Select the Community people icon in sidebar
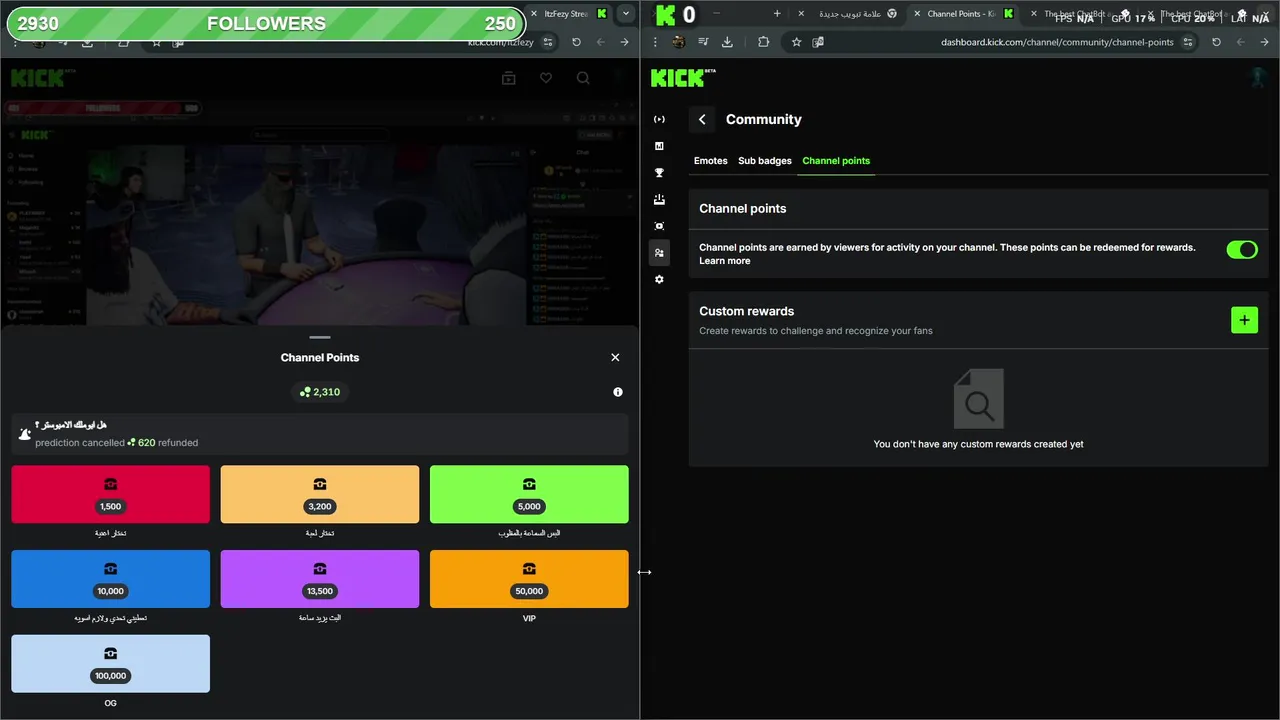1280x720 pixels. tap(659, 253)
